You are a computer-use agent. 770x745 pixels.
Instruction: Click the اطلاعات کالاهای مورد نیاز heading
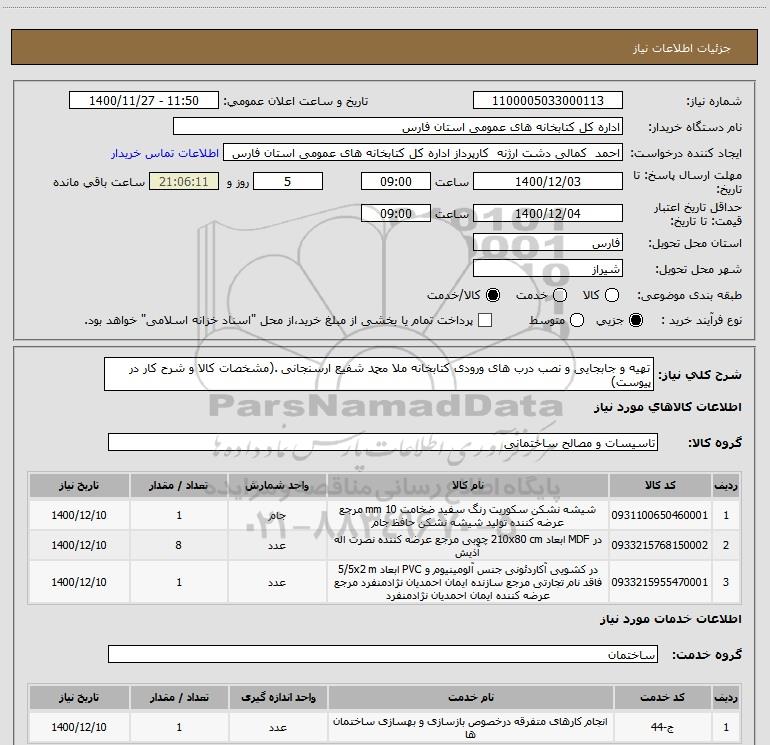[668, 407]
